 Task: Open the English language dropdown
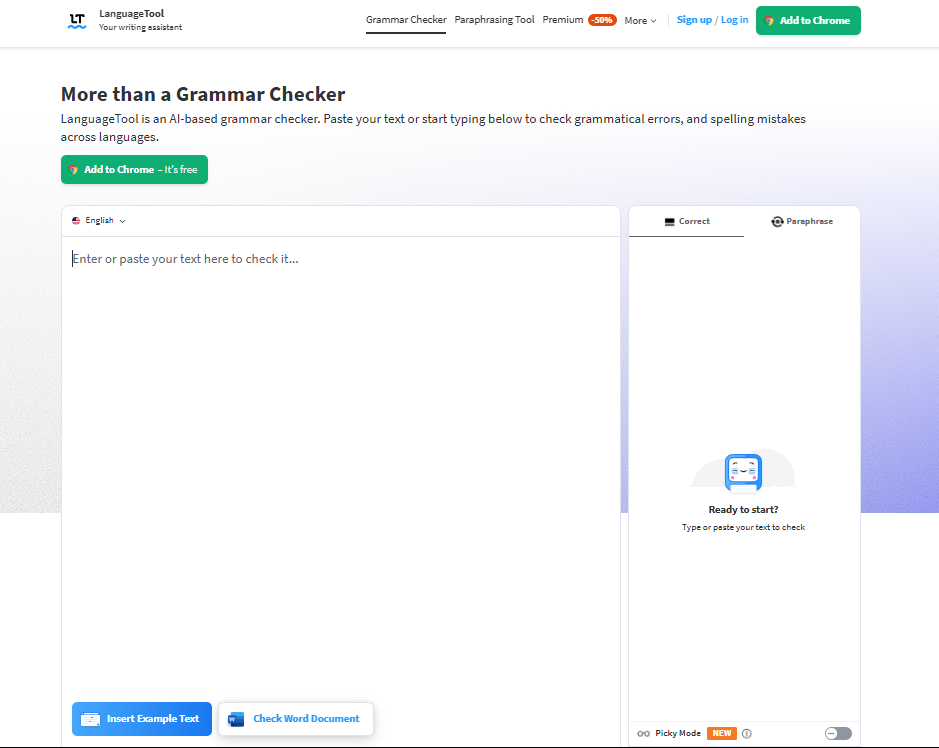point(99,221)
